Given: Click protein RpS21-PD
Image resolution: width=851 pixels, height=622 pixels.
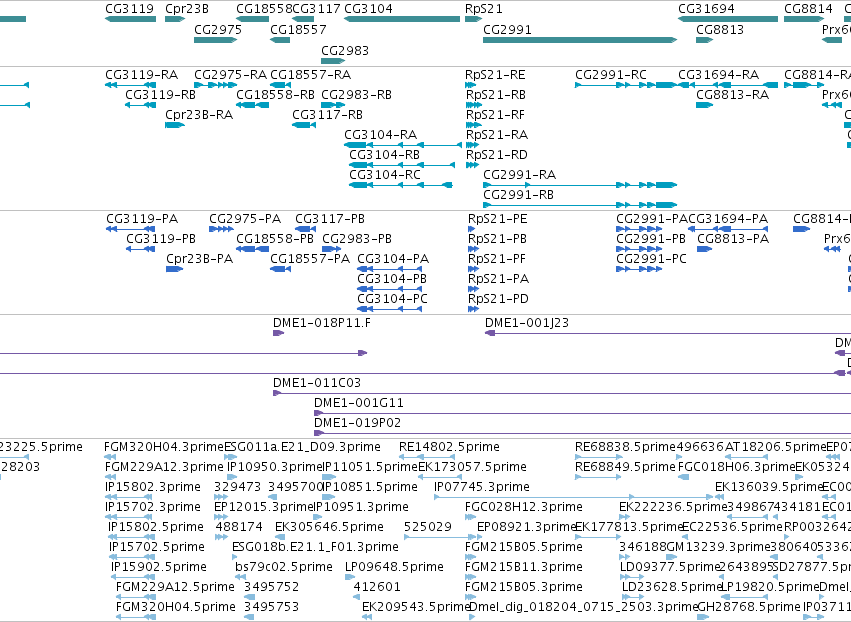Looking at the screenshot, I should coord(498,299).
